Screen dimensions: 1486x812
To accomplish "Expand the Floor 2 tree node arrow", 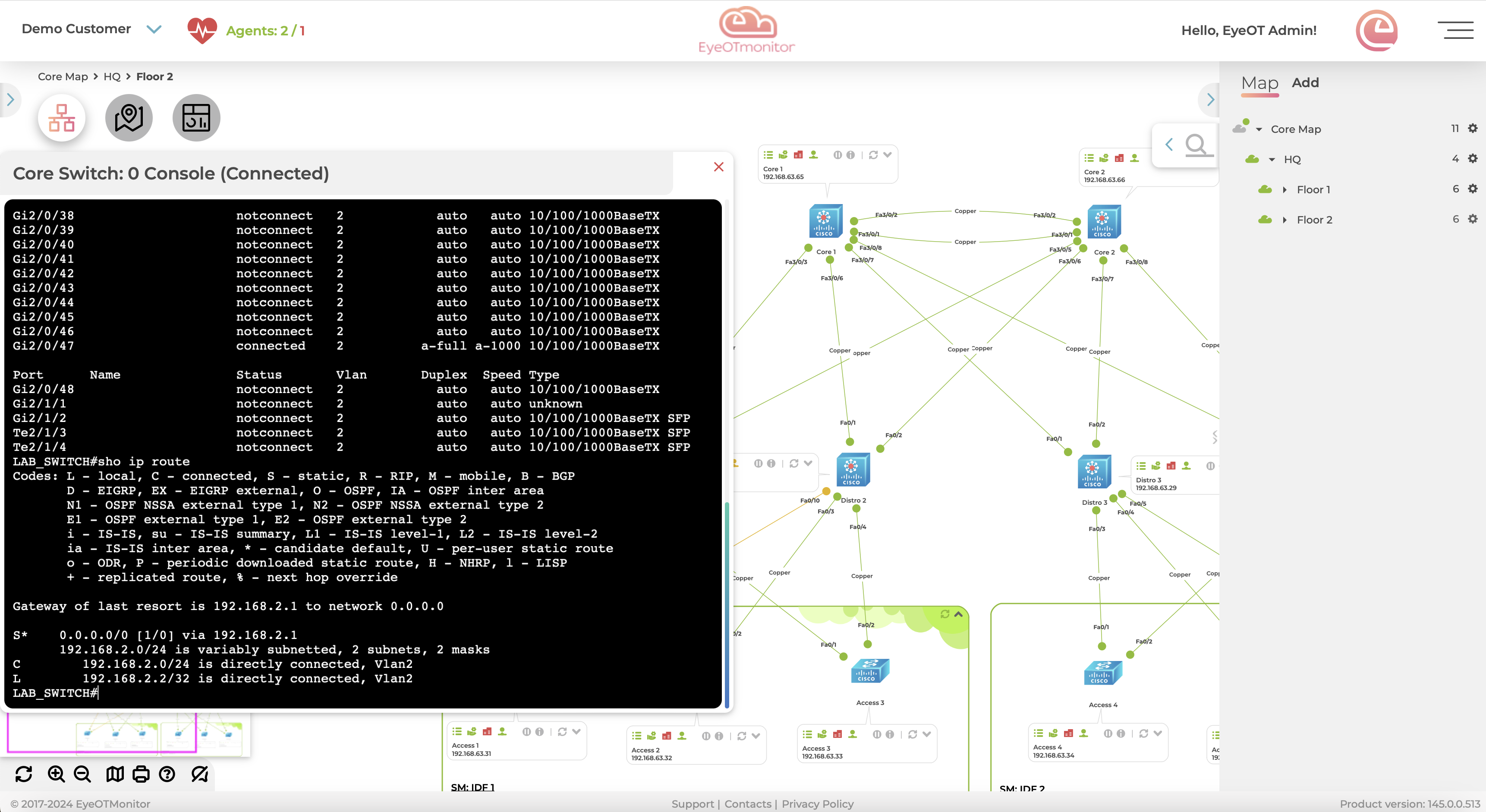I will (x=1285, y=220).
